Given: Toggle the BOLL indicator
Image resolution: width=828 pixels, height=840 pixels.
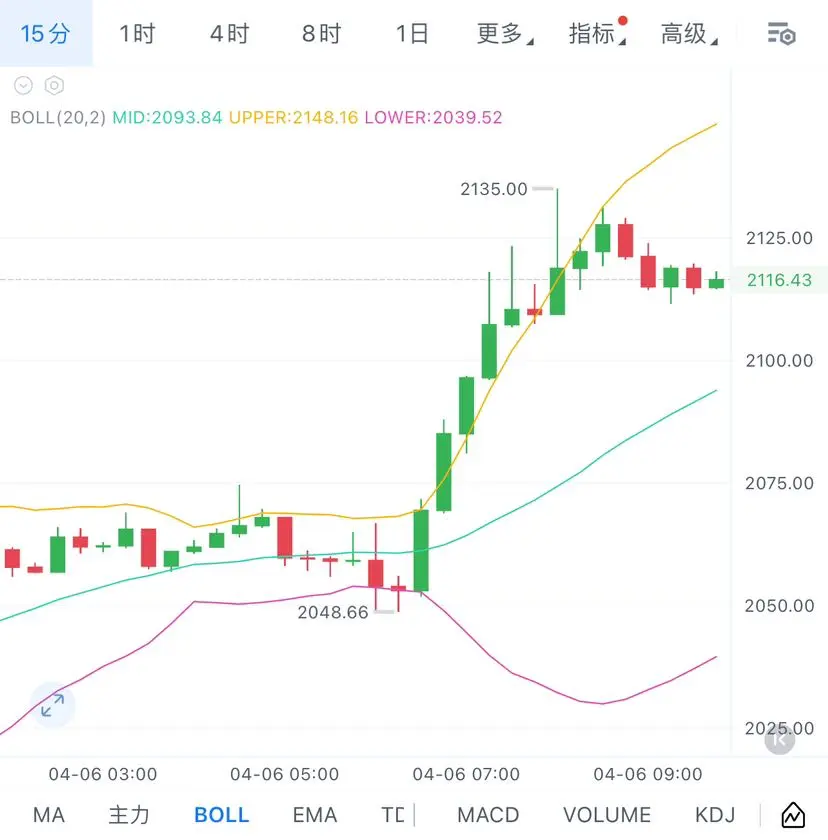Looking at the screenshot, I should point(221,815).
